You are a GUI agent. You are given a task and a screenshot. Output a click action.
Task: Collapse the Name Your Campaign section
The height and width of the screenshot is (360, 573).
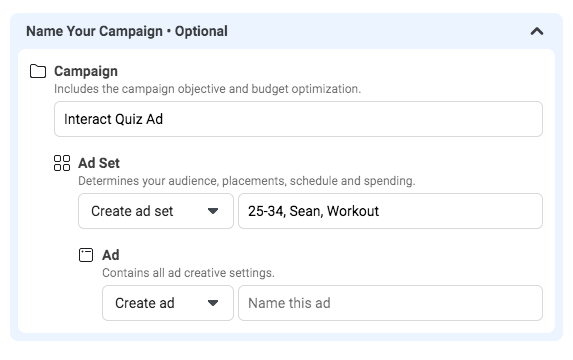(x=537, y=31)
